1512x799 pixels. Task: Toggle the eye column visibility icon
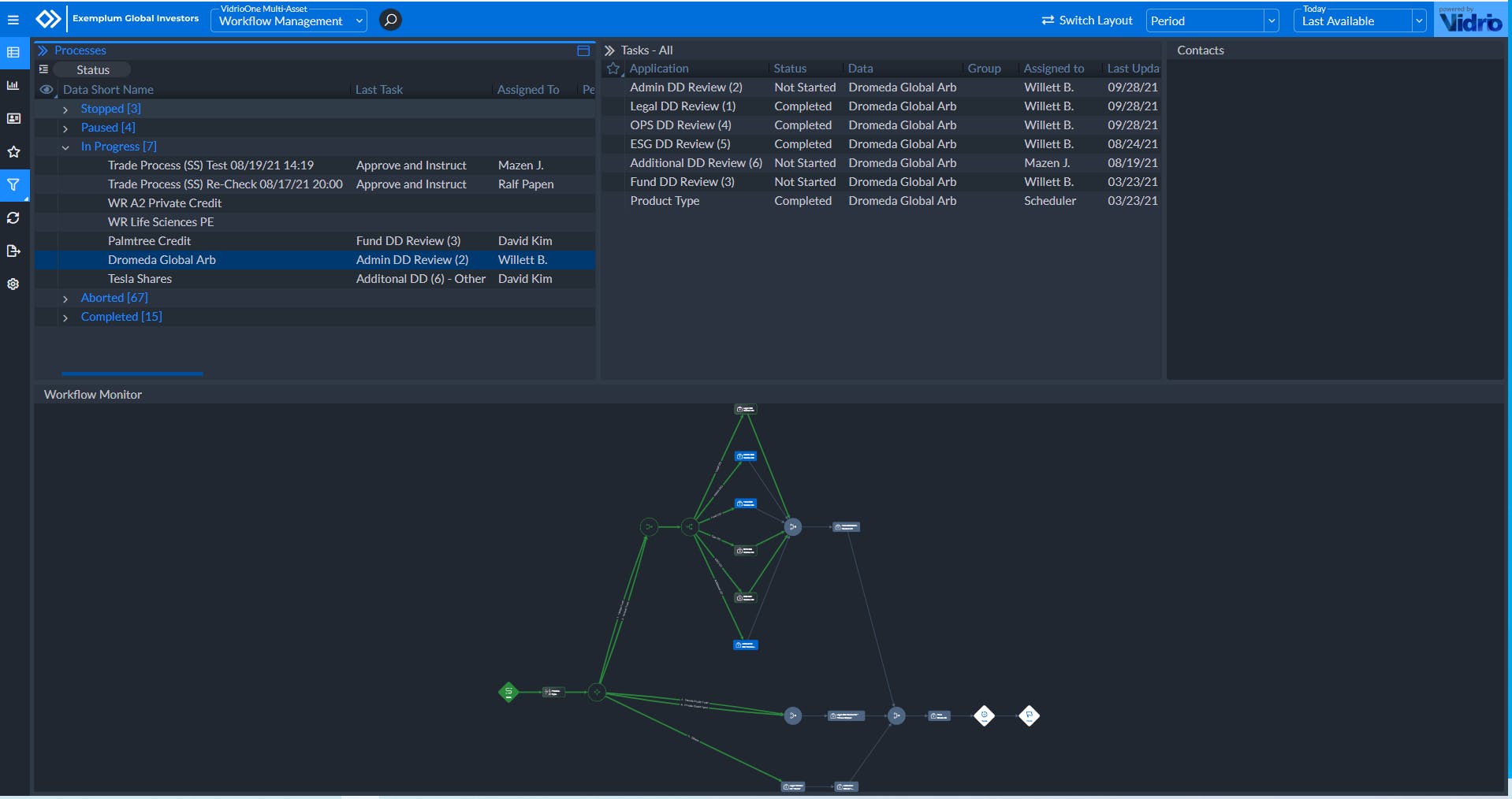(x=47, y=90)
